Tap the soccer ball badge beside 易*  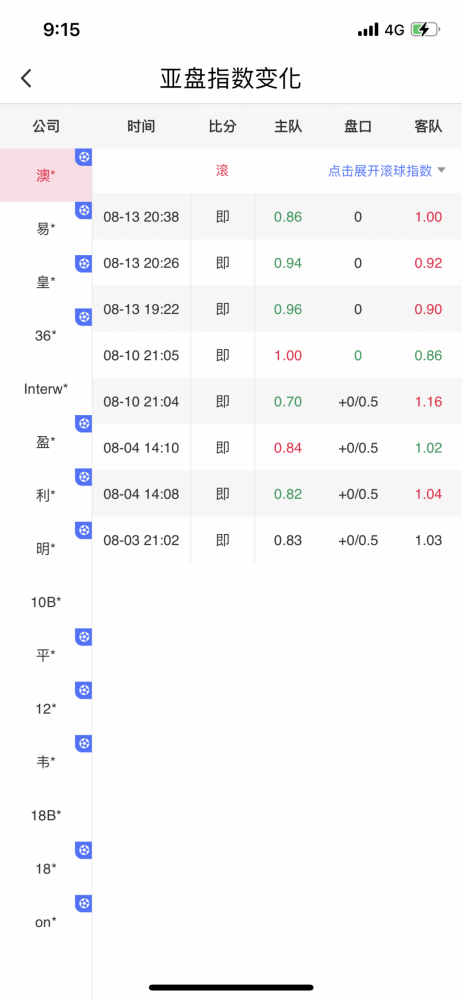[84, 210]
